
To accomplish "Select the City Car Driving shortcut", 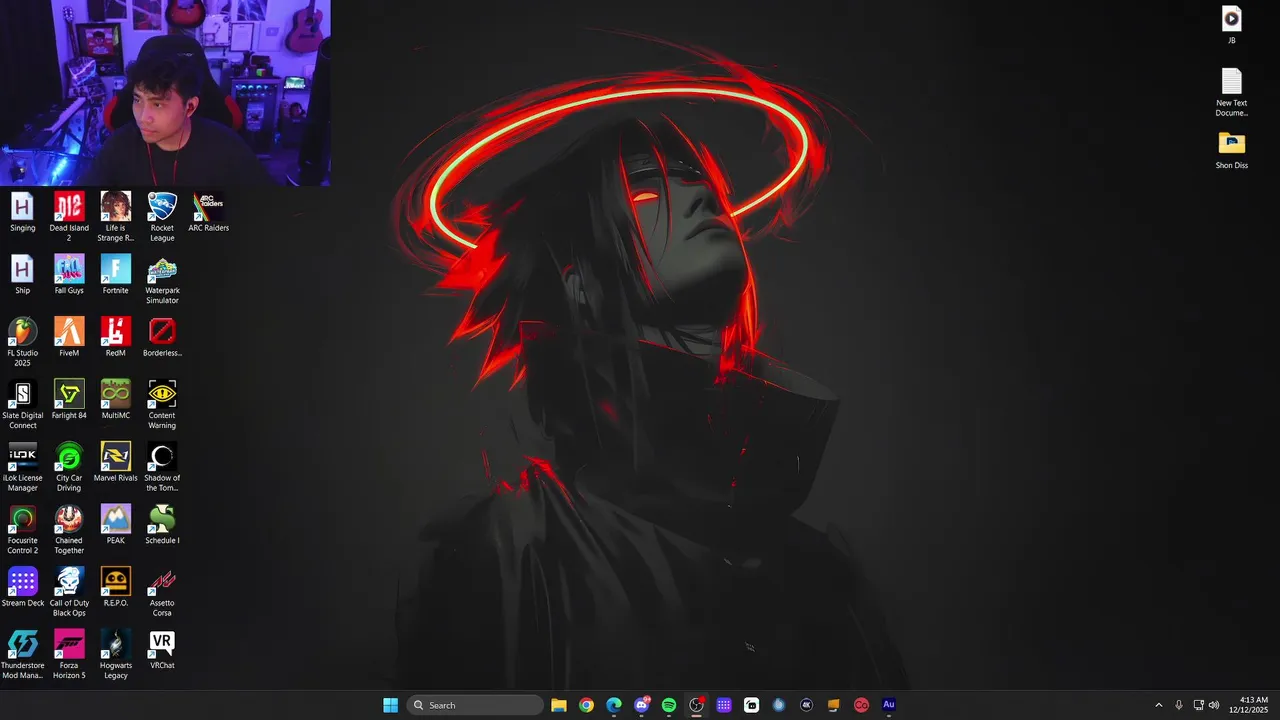I will pos(69,467).
